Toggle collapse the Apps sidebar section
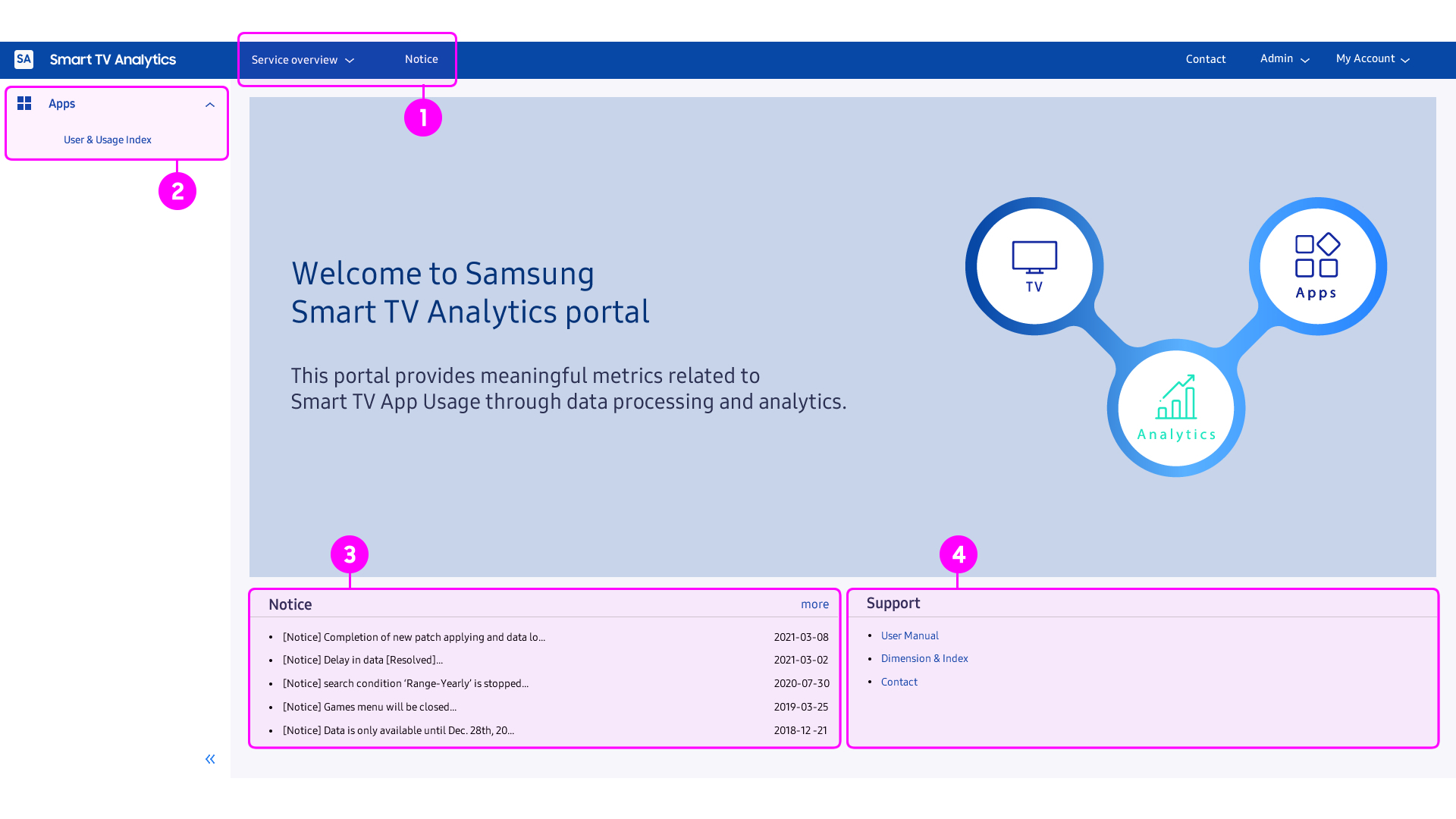The width and height of the screenshot is (1456, 819). tap(210, 104)
